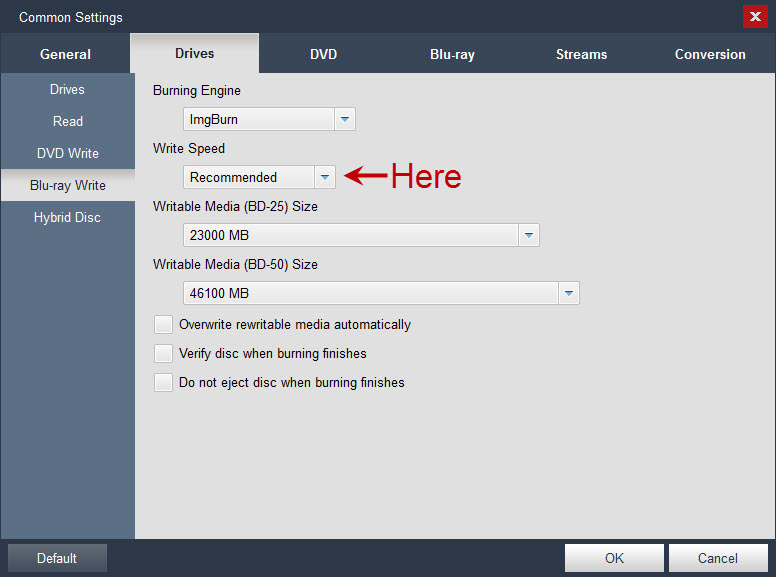Viewport: 776px width, 577px height.
Task: Click the 23000 MB size field
Action: pyautogui.click(x=350, y=235)
